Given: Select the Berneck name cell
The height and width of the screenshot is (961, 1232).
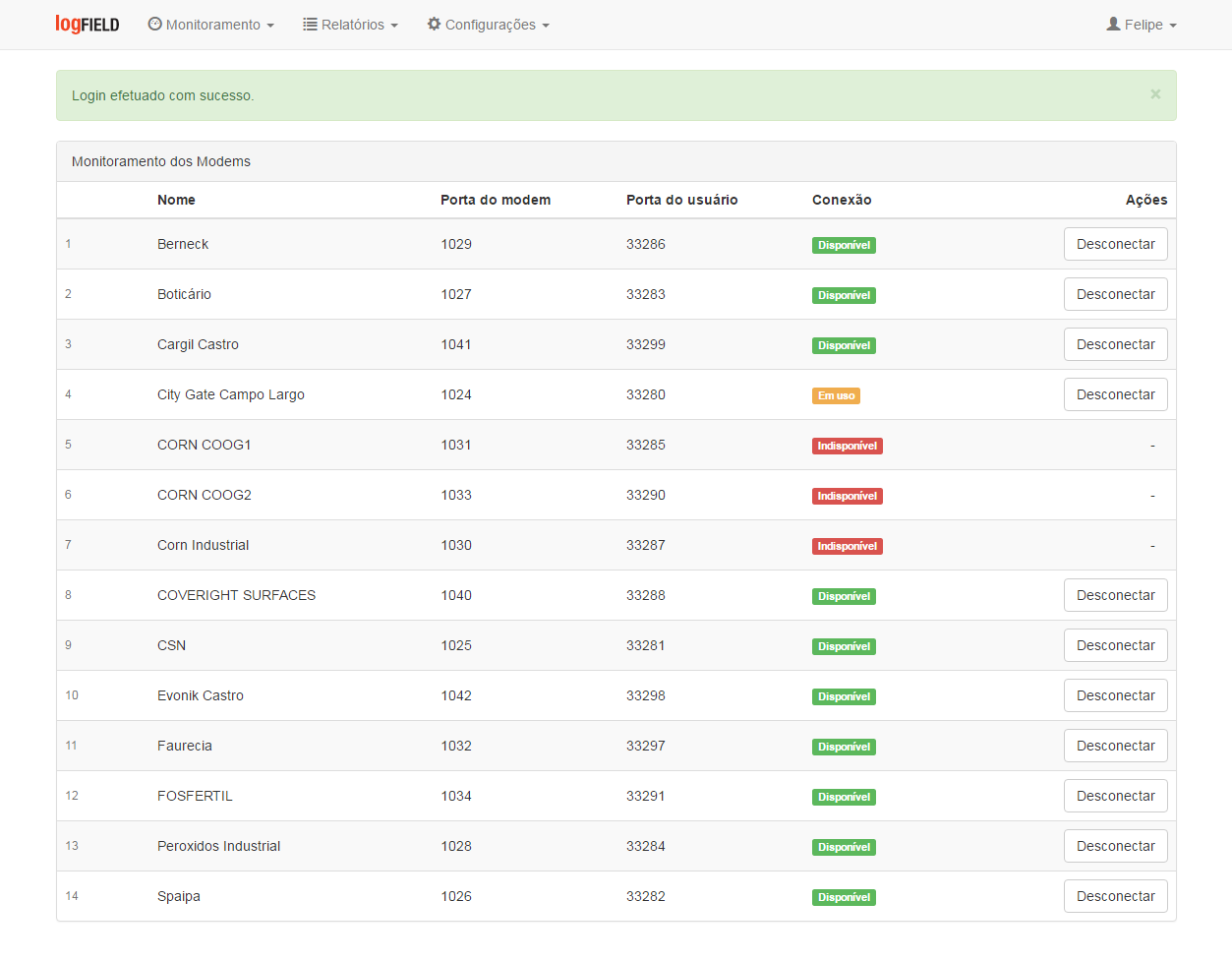Looking at the screenshot, I should [183, 244].
